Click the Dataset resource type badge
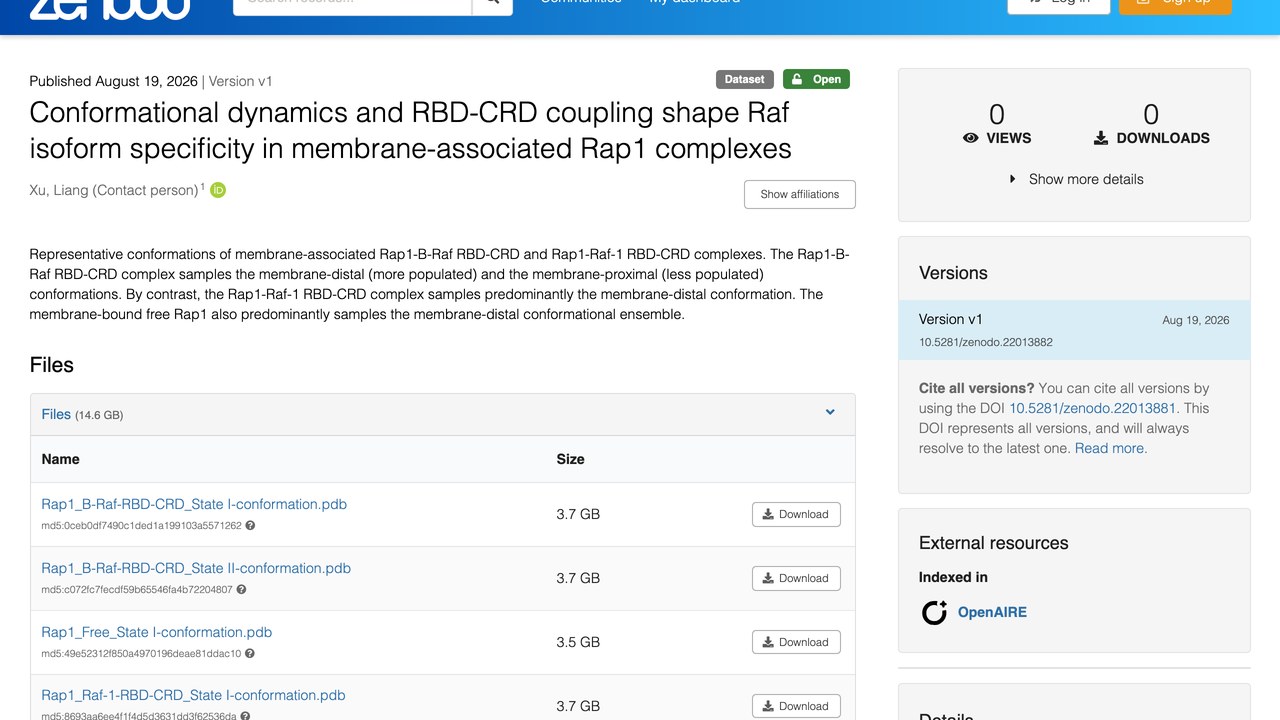 point(745,79)
